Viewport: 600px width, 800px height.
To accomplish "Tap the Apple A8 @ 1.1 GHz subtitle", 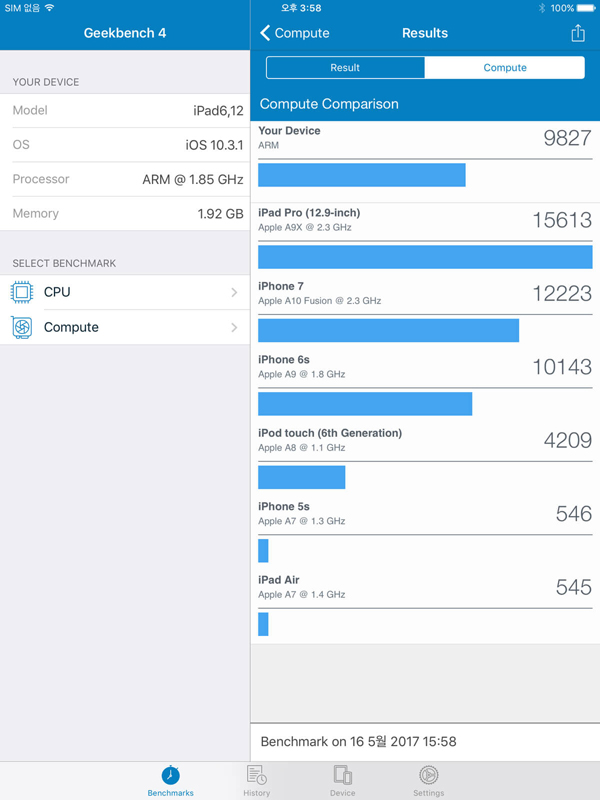I will [302, 448].
